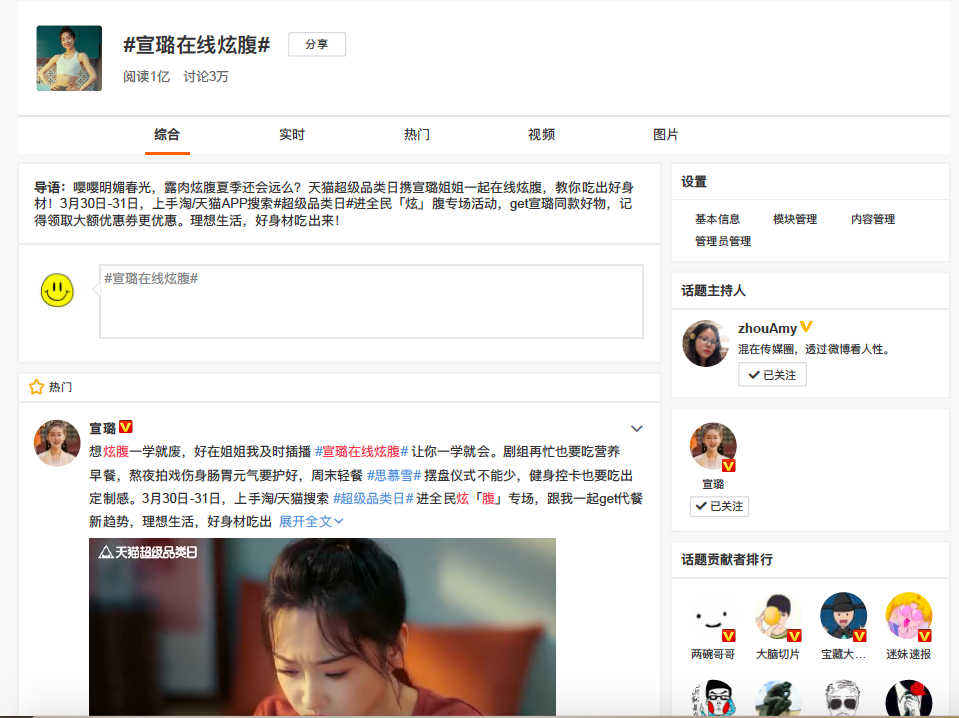This screenshot has width=959, height=718.
Task: Open the #思慕雪# hashtag link
Action: (x=394, y=475)
